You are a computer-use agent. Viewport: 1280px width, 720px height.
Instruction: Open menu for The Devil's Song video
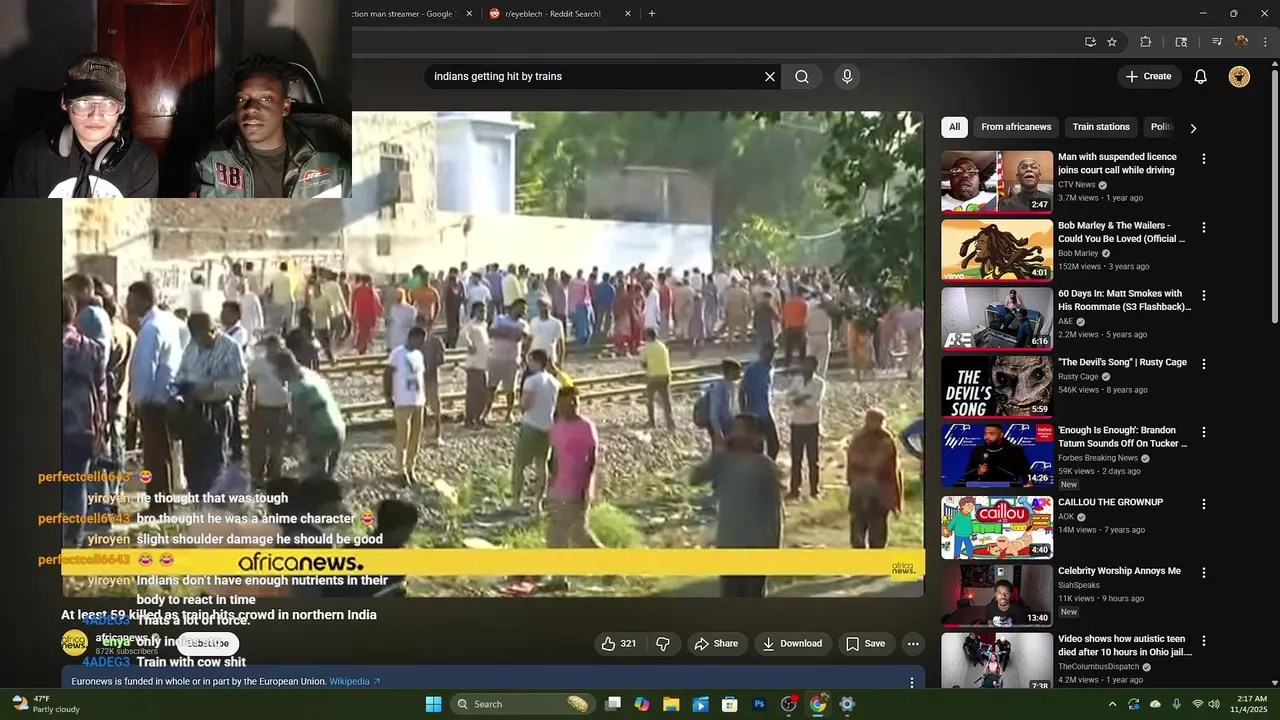tap(1204, 365)
